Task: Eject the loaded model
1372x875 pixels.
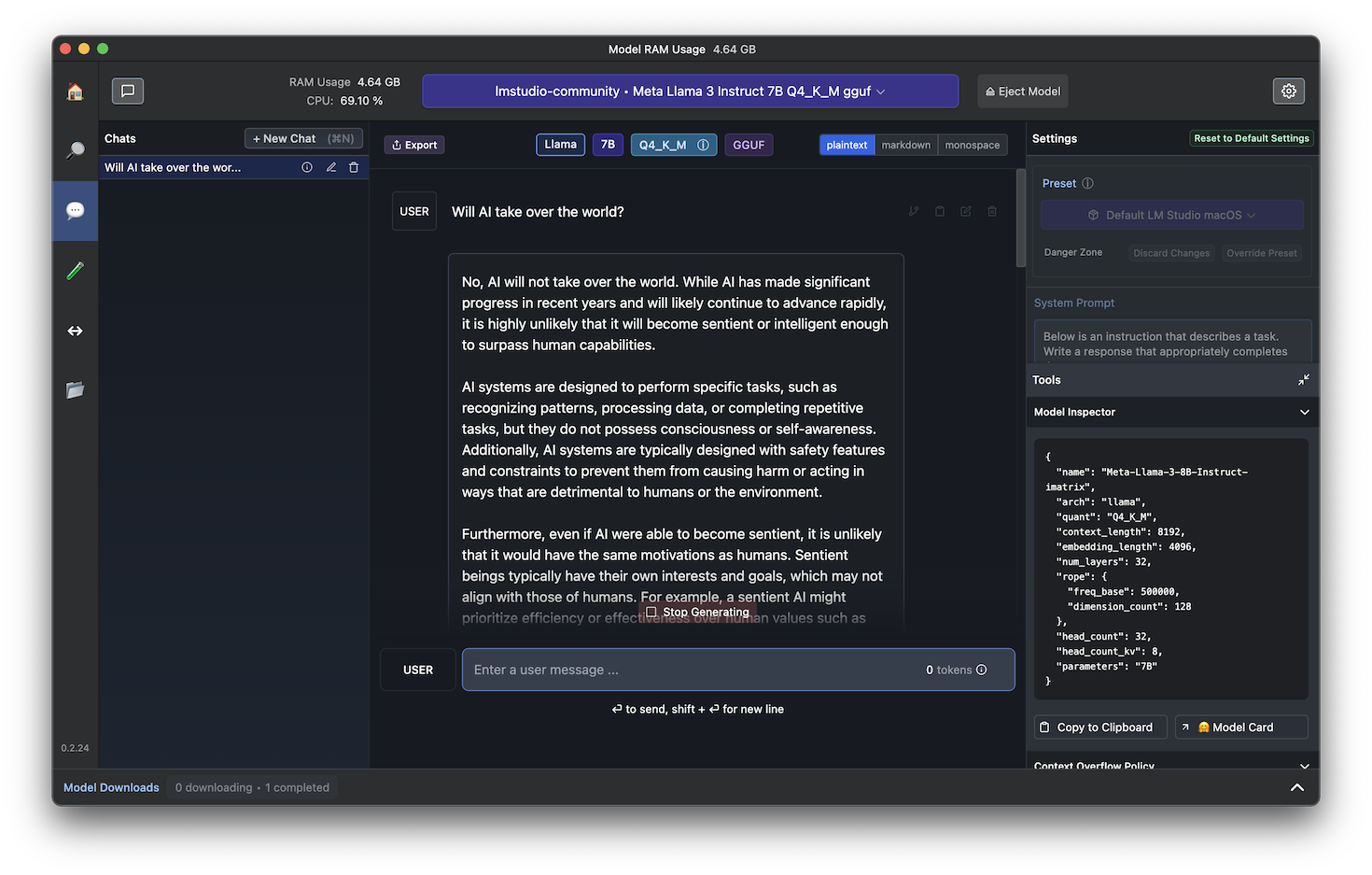Action: point(1023,92)
